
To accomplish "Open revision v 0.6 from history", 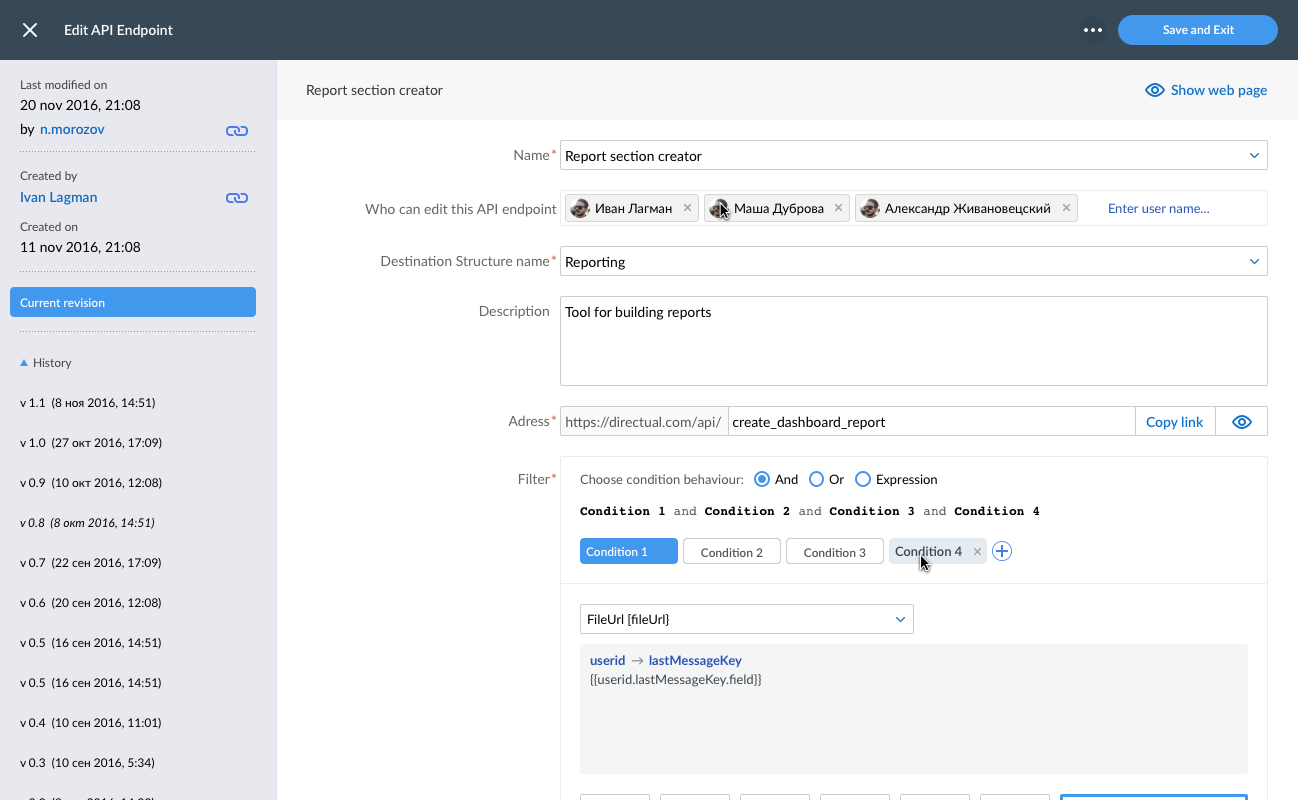I will click(x=91, y=603).
